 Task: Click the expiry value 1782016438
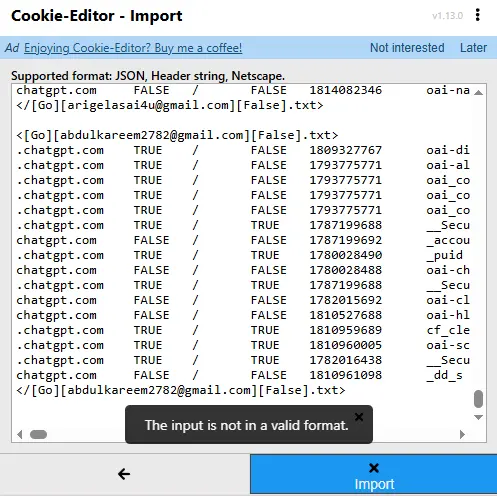[346, 360]
